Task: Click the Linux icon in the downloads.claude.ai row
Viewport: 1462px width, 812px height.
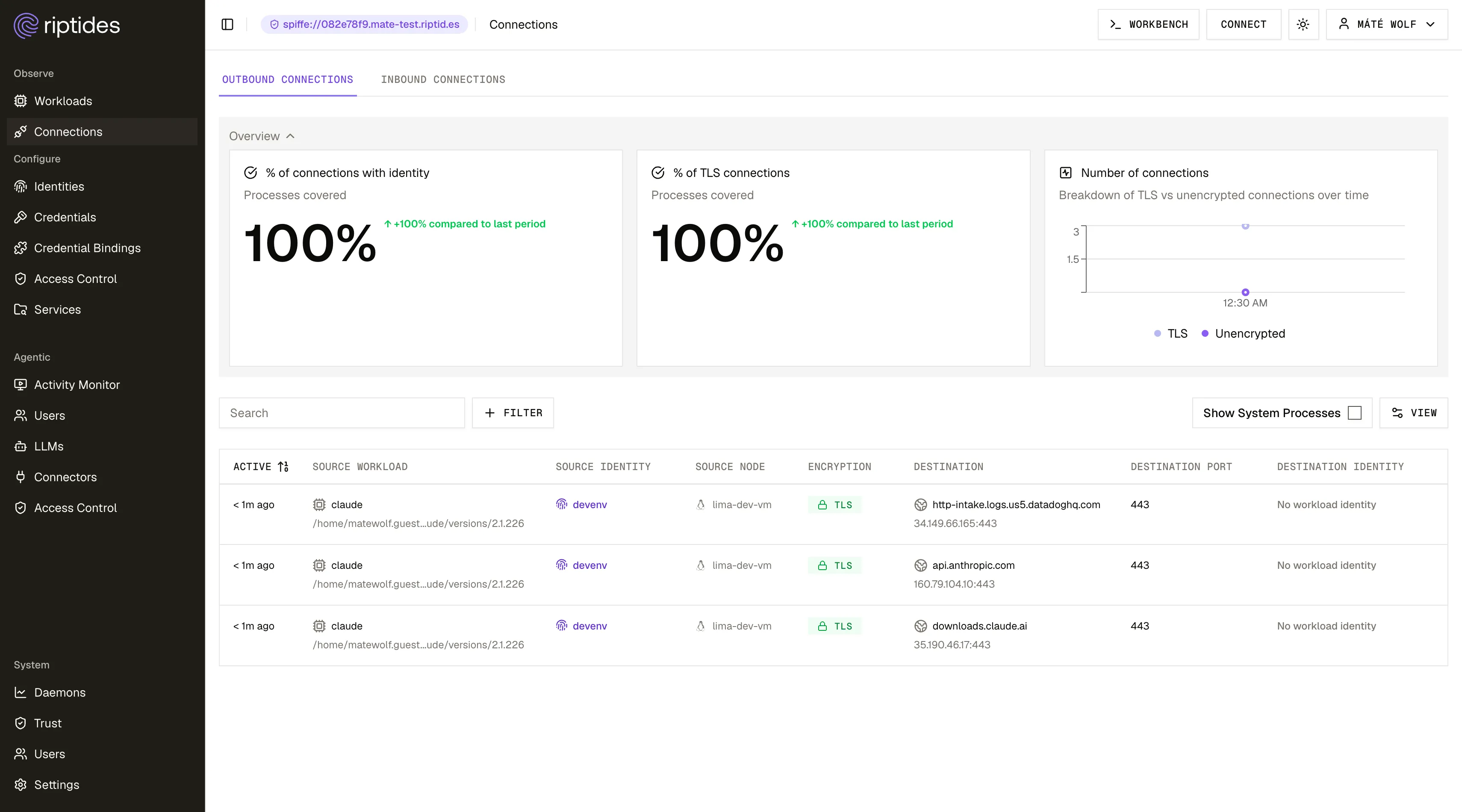Action: pyautogui.click(x=701, y=626)
